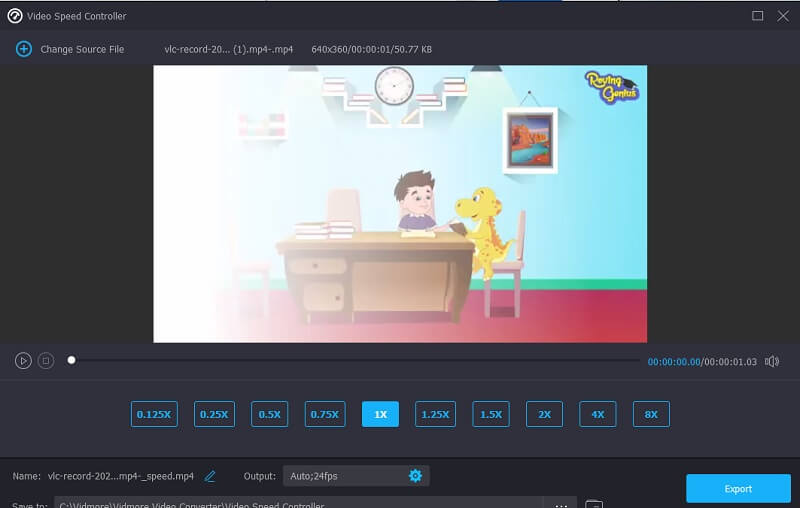This screenshot has width=800, height=508.
Task: Set speed to 0.125X
Action: pyautogui.click(x=154, y=414)
